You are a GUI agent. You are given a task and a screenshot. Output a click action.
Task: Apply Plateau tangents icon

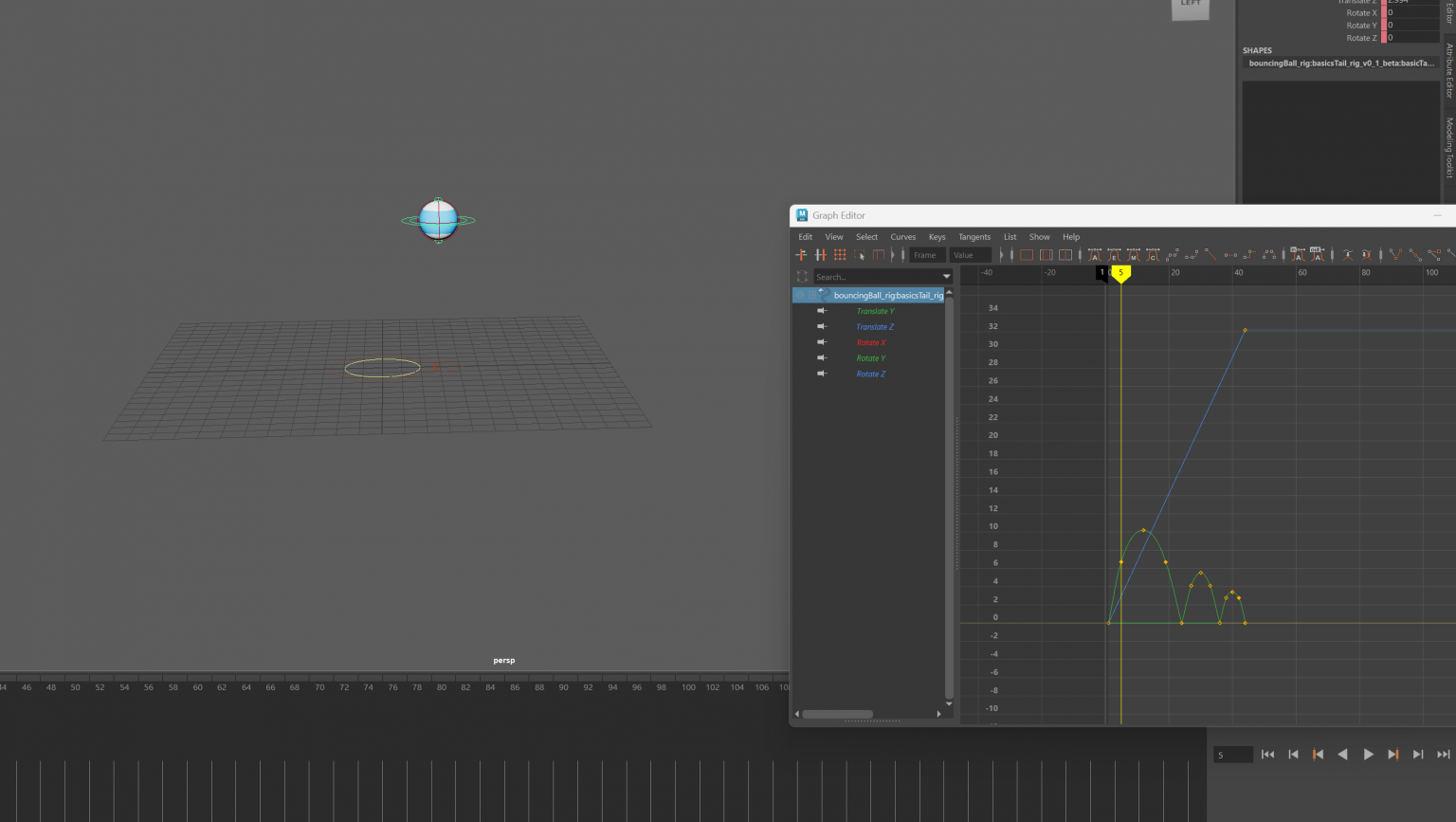(x=1269, y=255)
